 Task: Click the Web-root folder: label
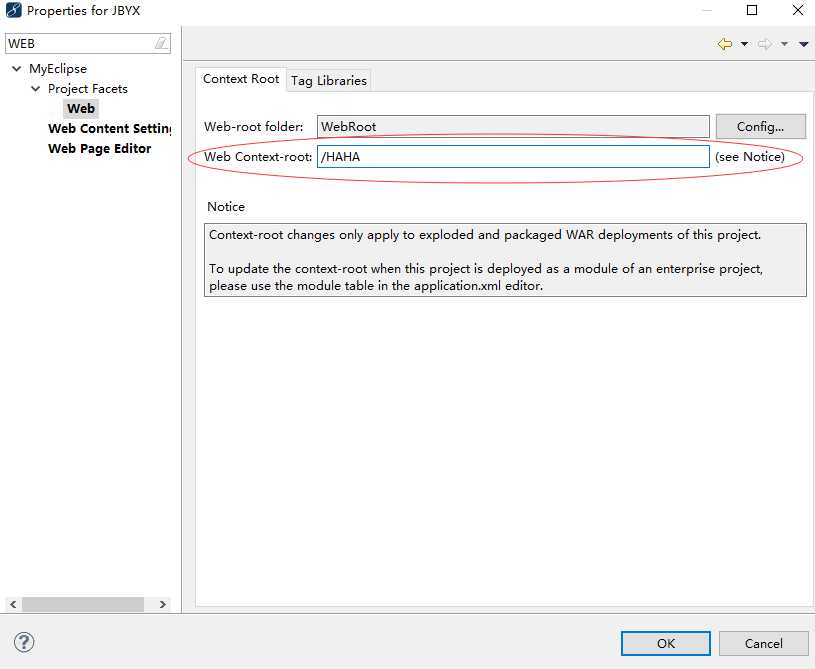[254, 126]
